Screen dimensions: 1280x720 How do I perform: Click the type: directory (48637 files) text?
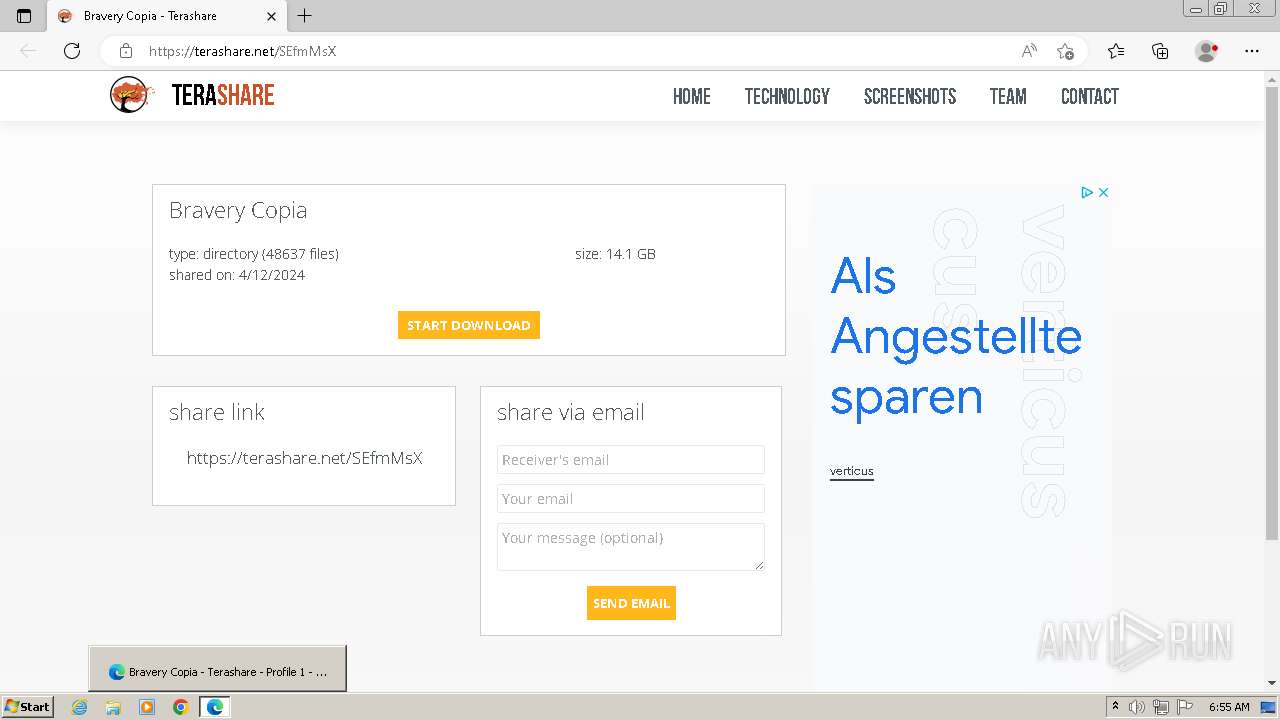(254, 254)
